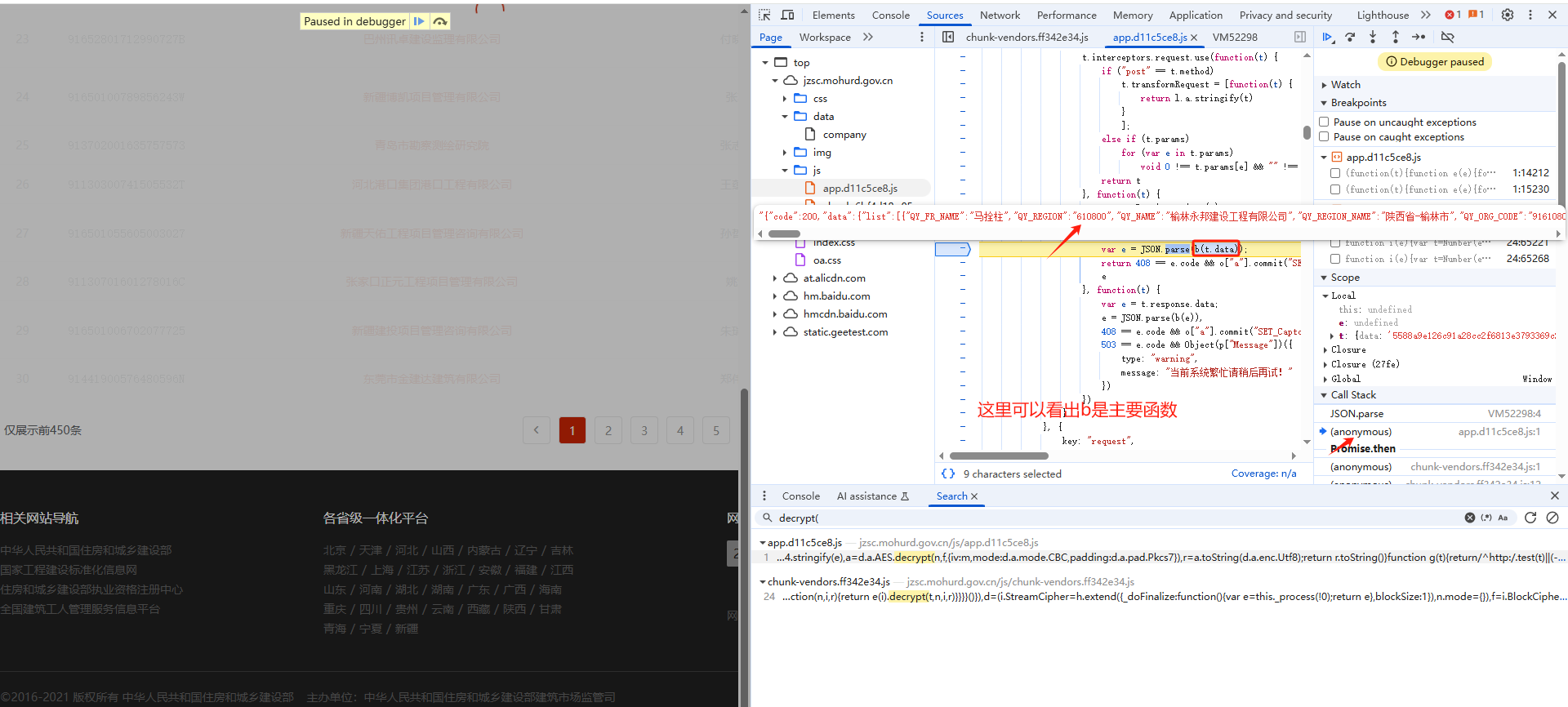Close the Search drawer tab
Screen dimensions: 1568x707
pyautogui.click(x=973, y=496)
